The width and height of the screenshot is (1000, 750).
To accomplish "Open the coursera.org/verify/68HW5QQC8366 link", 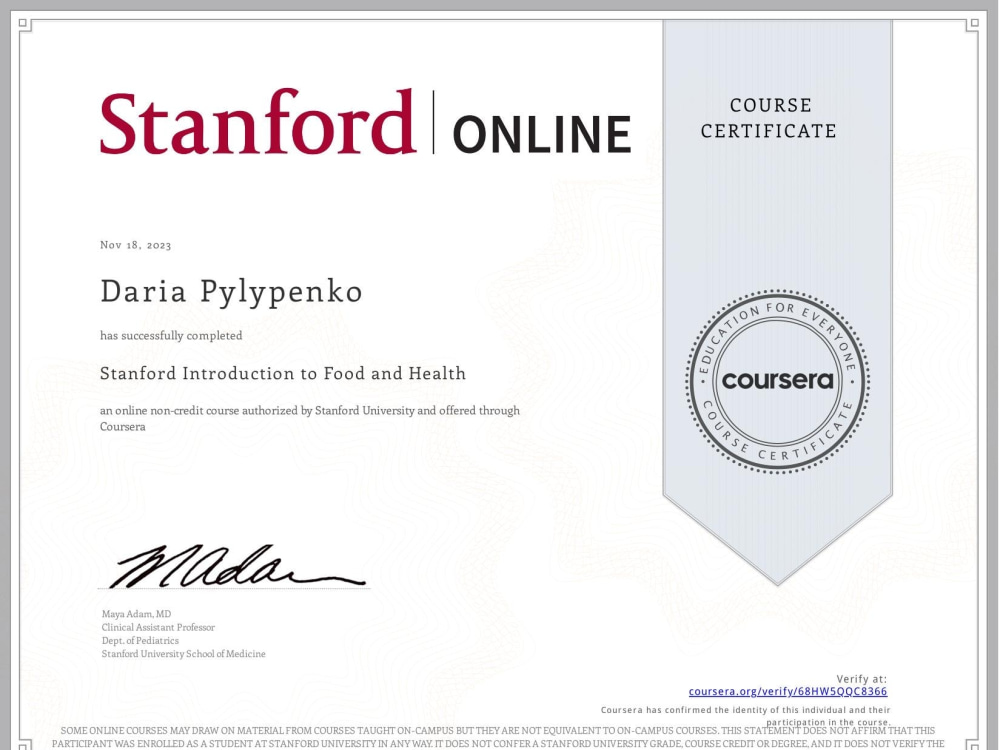I will pos(788,691).
